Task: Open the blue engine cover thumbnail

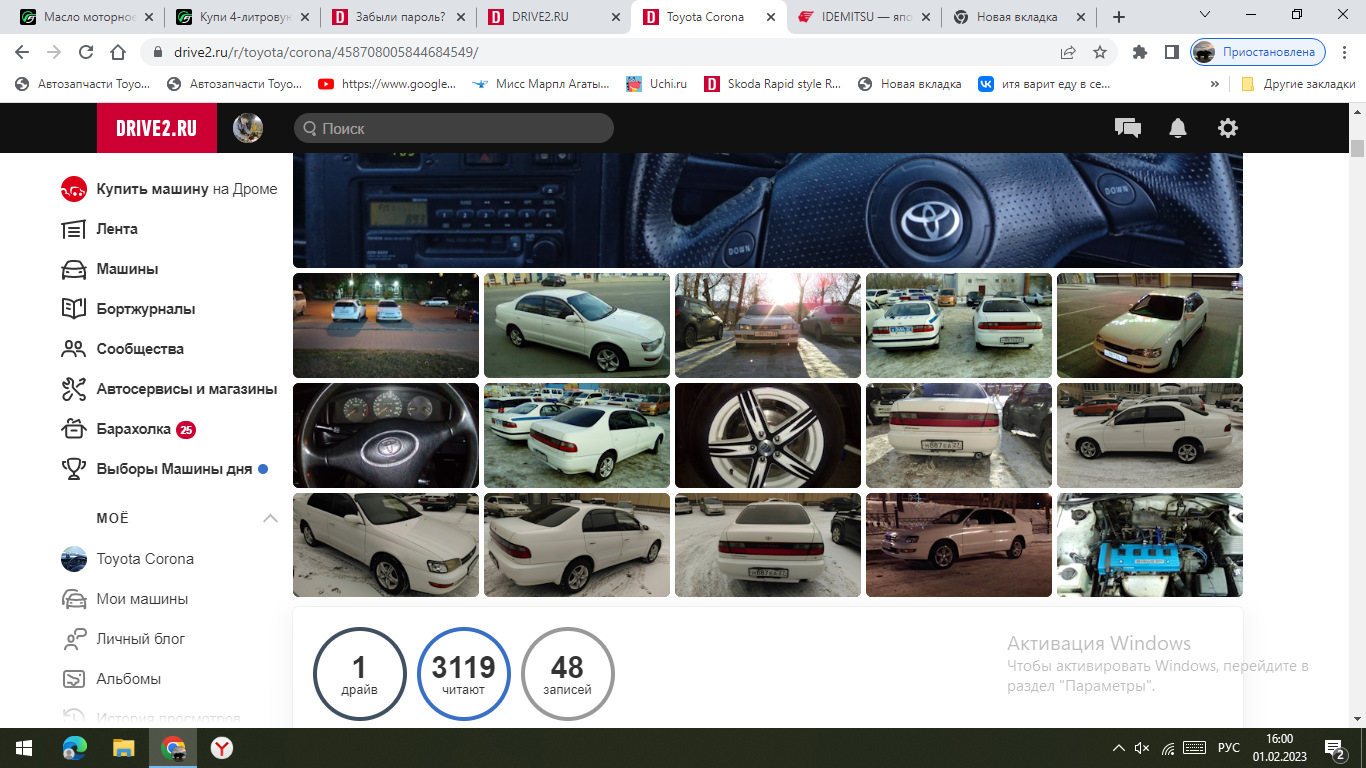Action: point(1150,545)
